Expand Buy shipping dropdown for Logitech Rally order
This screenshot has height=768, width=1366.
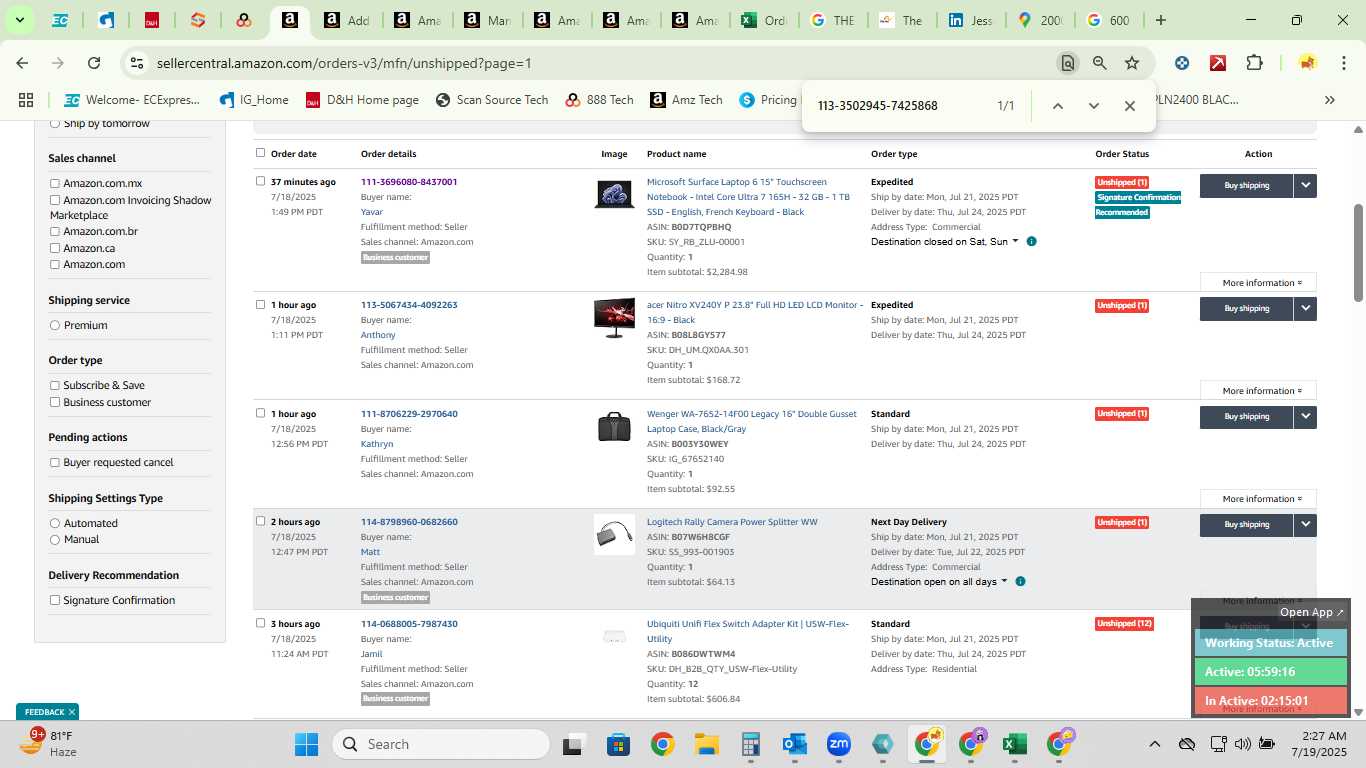click(1305, 525)
